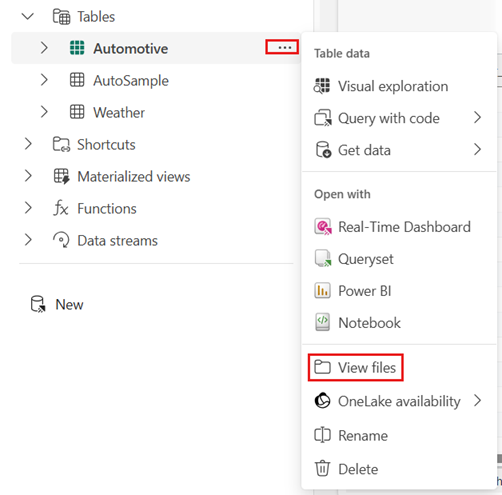This screenshot has height=495, width=502.
Task: Select the Shortcuts tree item
Action: (x=156, y=144)
